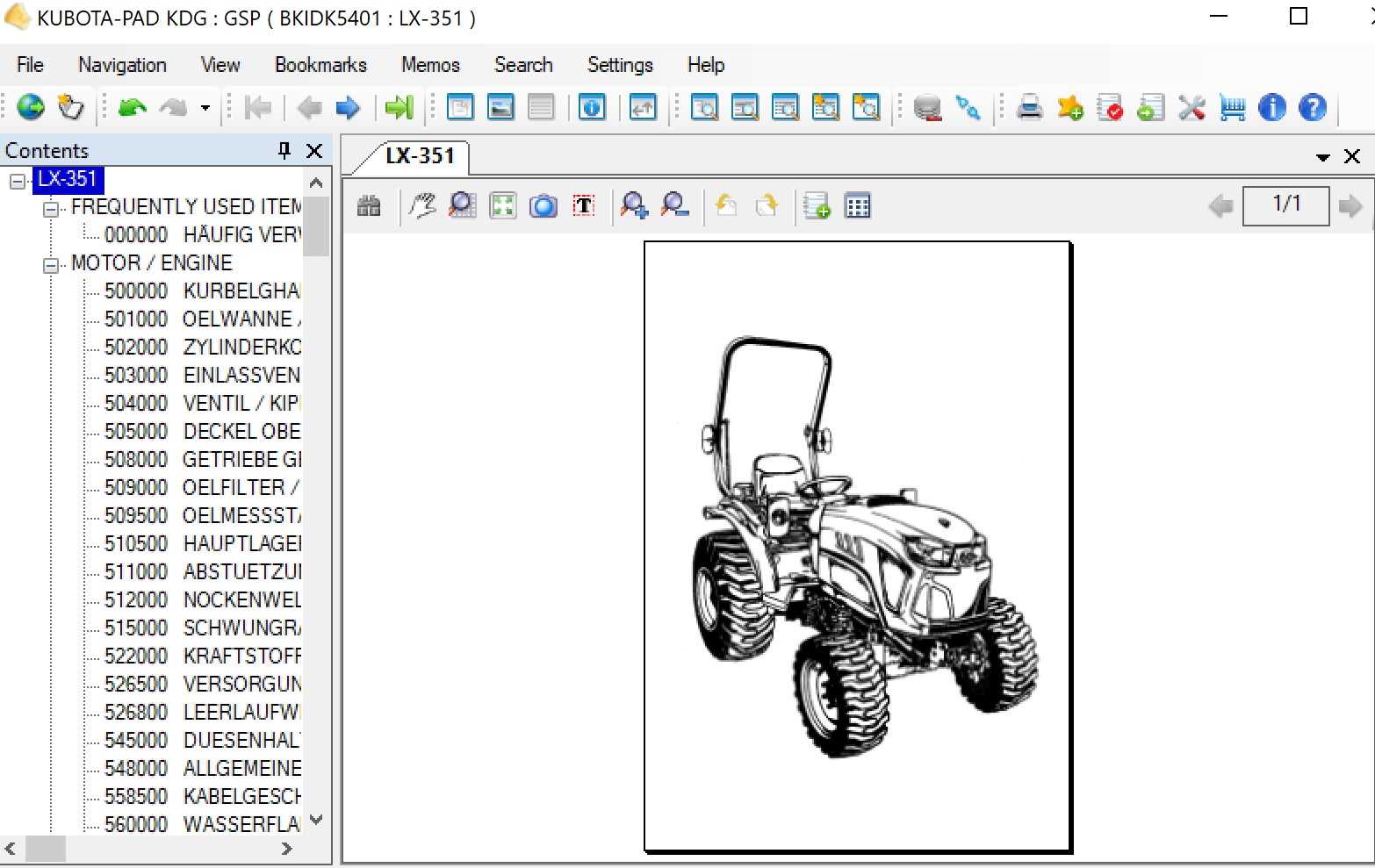The image size is (1375, 868).
Task: Click the blue link connection icon
Action: 968,108
